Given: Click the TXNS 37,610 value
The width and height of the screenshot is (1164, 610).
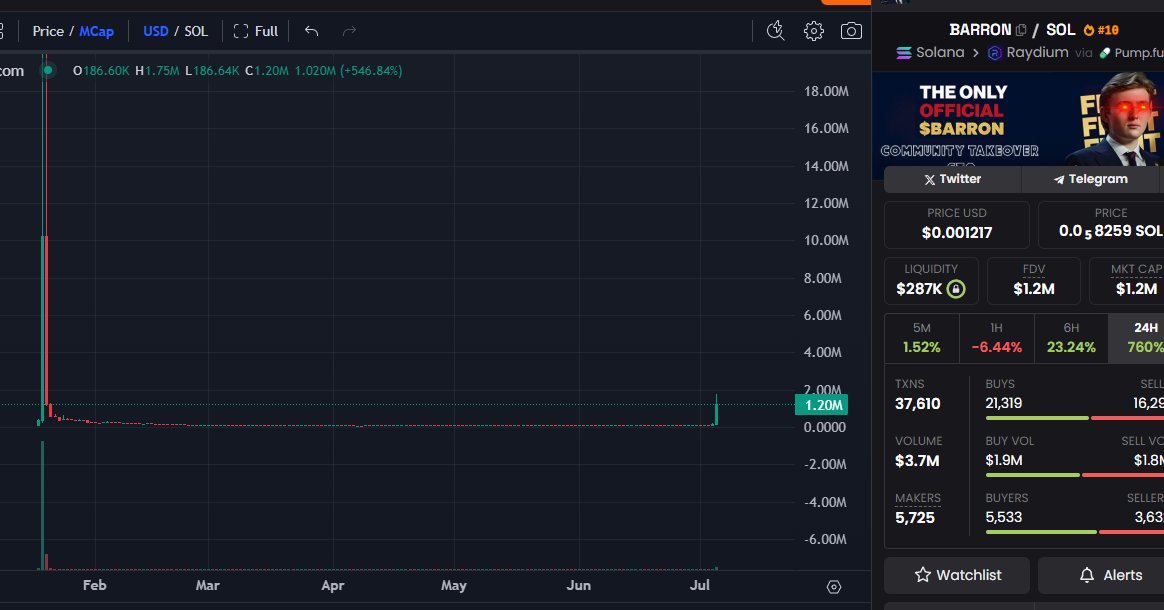Looking at the screenshot, I should pos(918,404).
